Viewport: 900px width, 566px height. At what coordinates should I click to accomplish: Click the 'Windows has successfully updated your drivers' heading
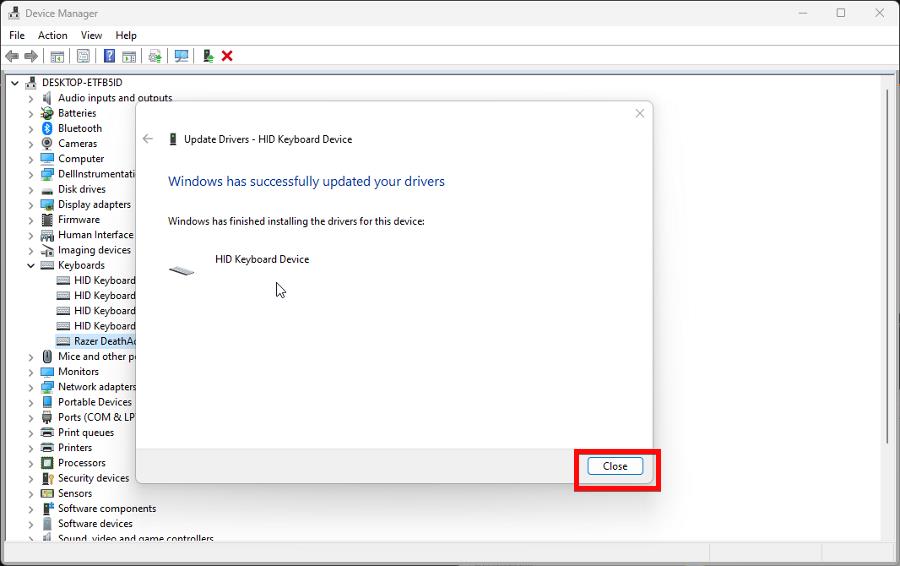(x=307, y=181)
